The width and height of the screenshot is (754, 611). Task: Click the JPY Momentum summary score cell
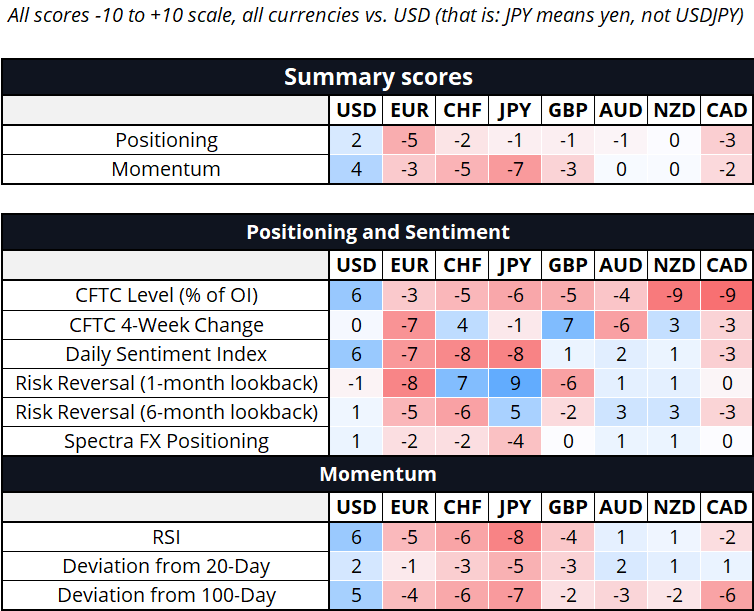pyautogui.click(x=515, y=169)
